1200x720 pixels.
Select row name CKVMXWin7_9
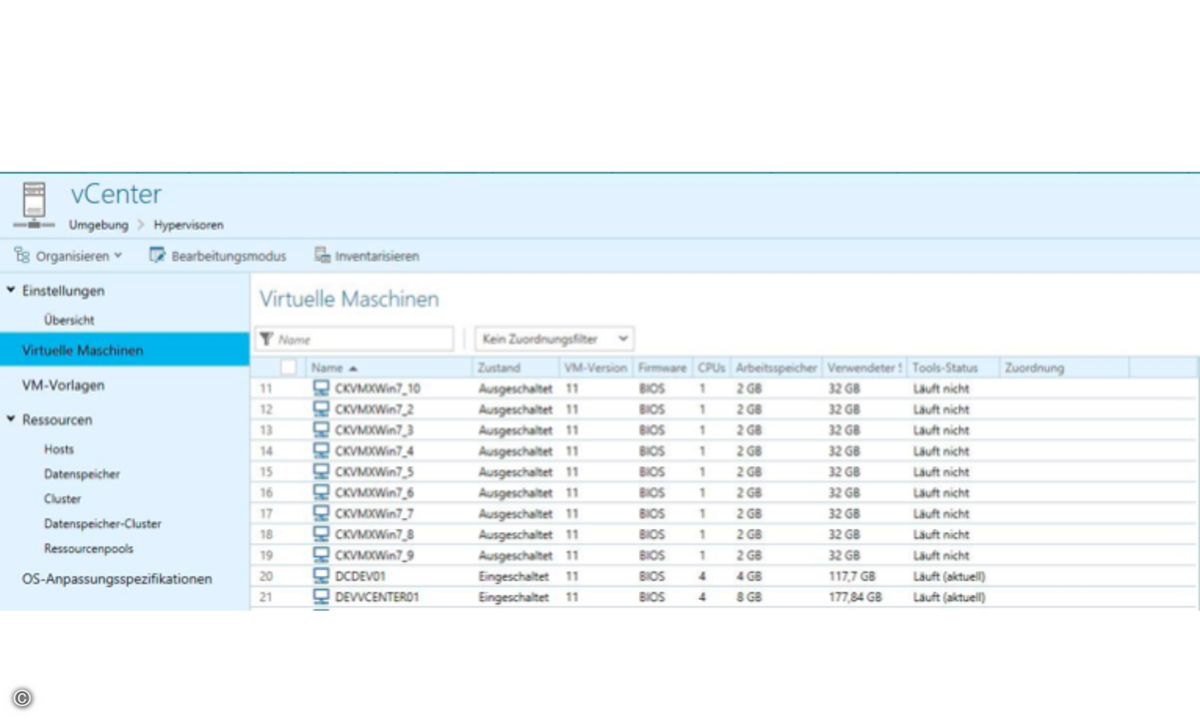(x=374, y=555)
